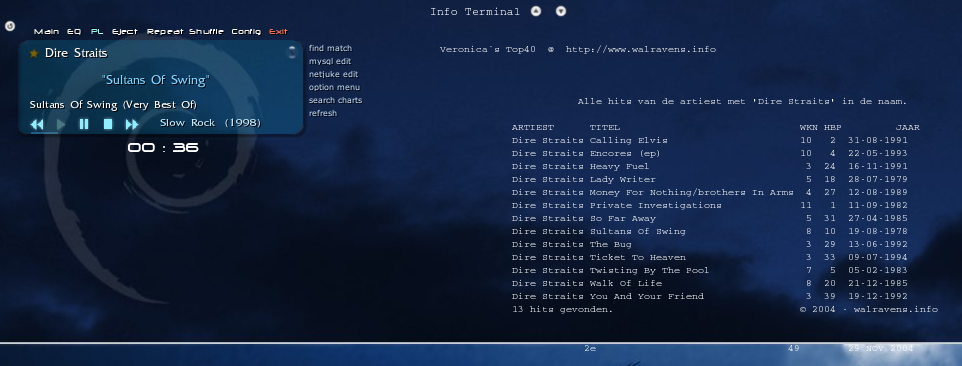This screenshot has height=366, width=962.
Task: Click 'Money For Nothing/brothers In Arms' row
Action: tap(710, 193)
